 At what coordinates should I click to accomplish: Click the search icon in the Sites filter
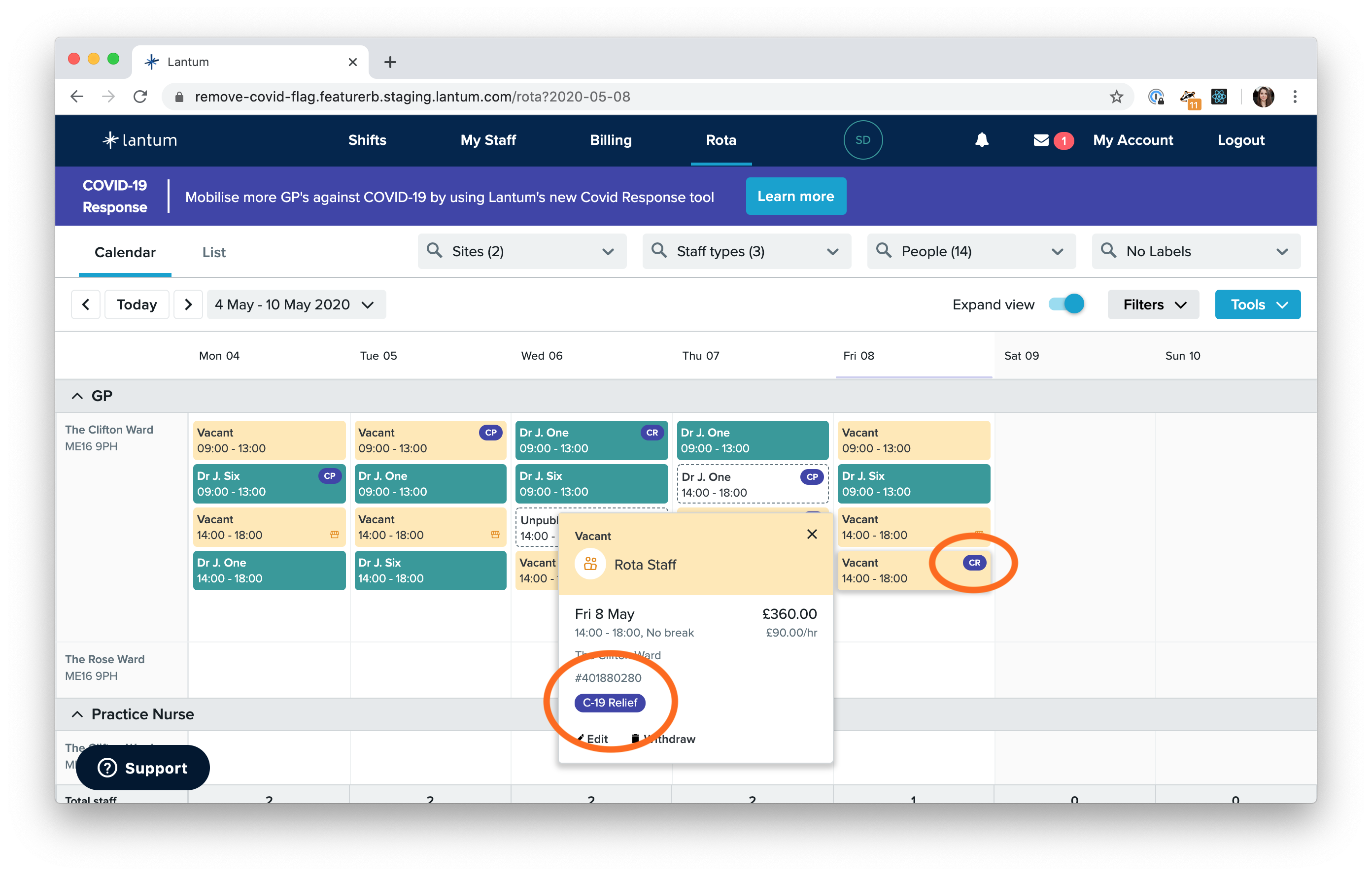coord(434,251)
